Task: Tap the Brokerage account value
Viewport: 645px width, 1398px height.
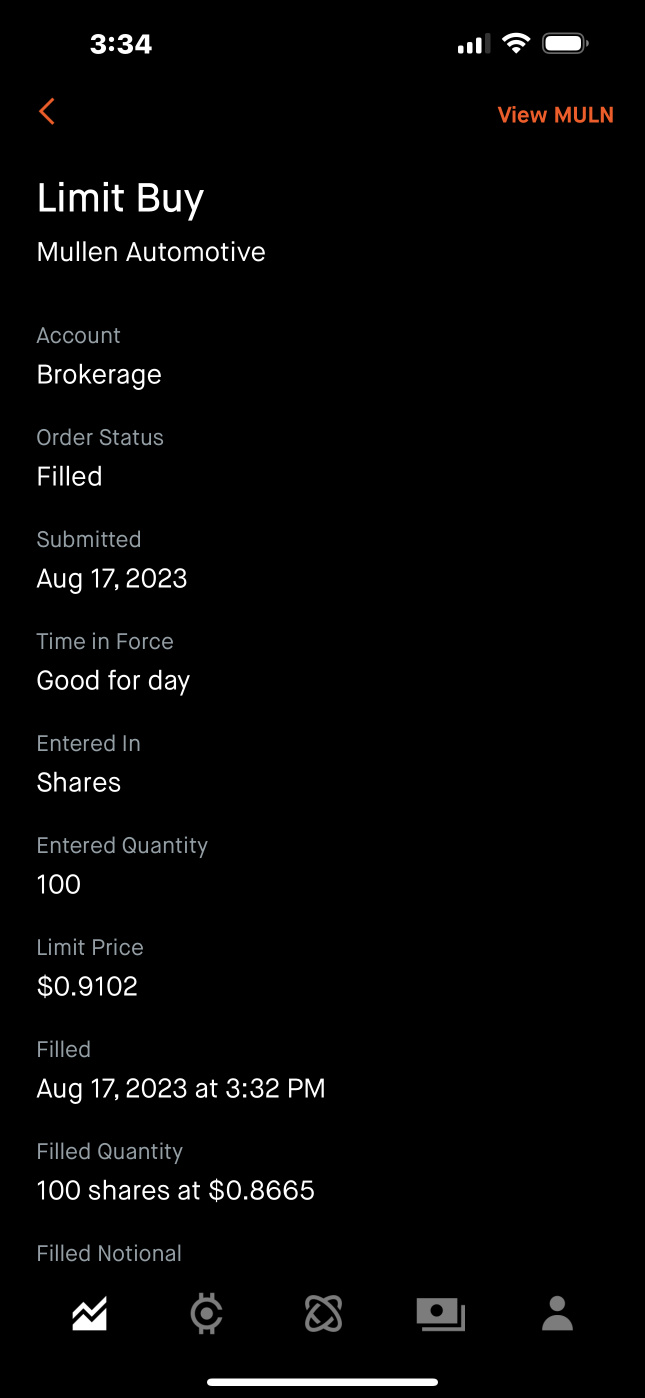Action: [99, 375]
